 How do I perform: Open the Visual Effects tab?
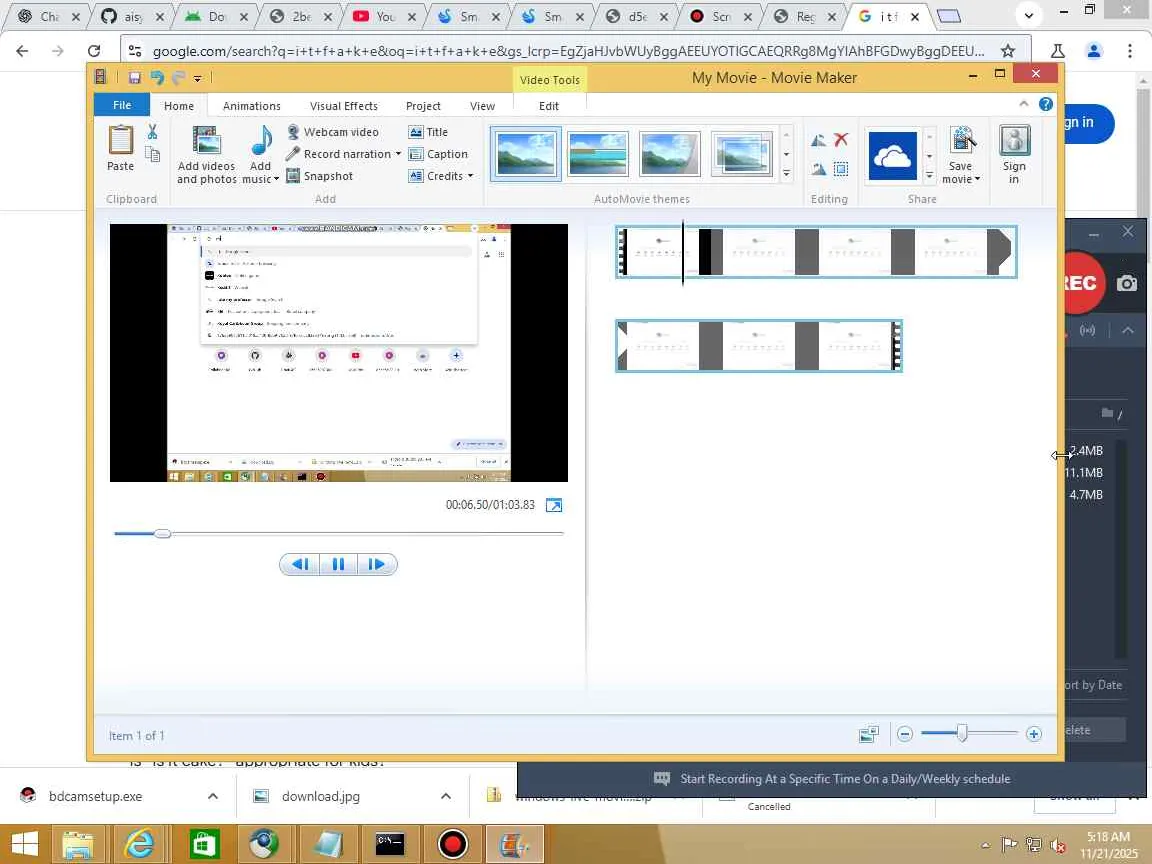tap(344, 106)
